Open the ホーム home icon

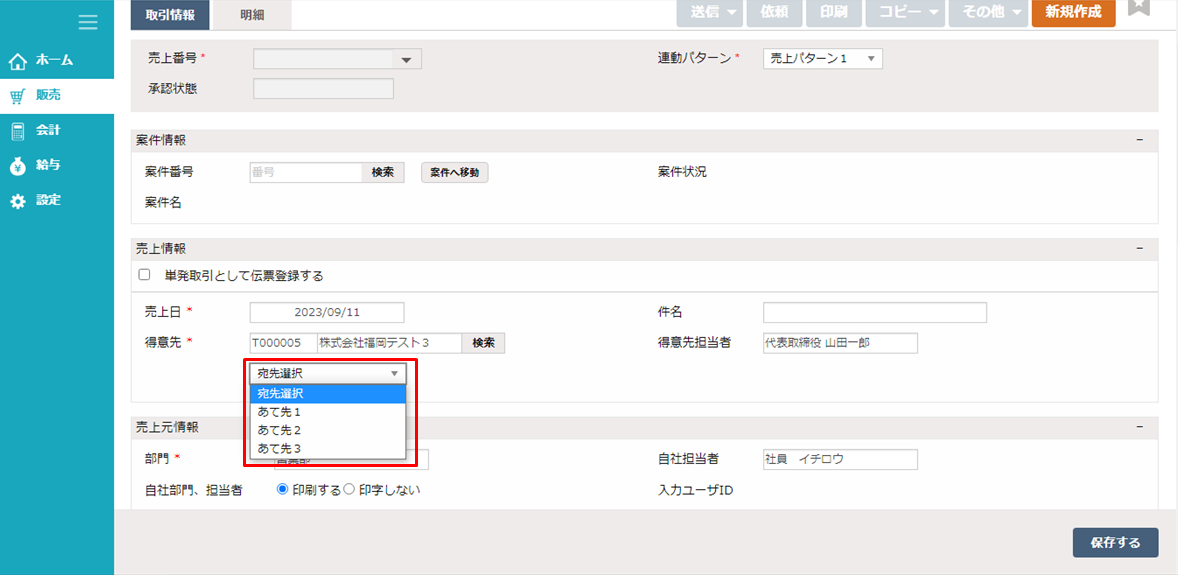[17, 61]
